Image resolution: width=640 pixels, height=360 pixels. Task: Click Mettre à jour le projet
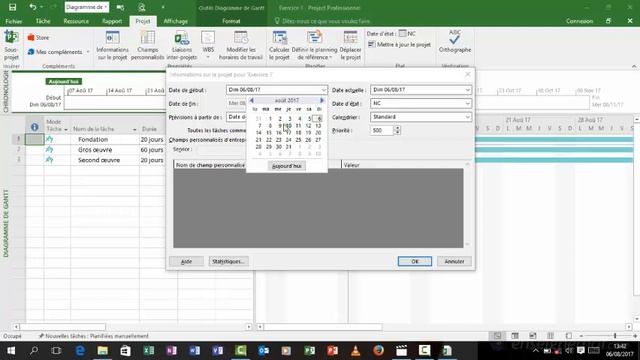point(399,44)
